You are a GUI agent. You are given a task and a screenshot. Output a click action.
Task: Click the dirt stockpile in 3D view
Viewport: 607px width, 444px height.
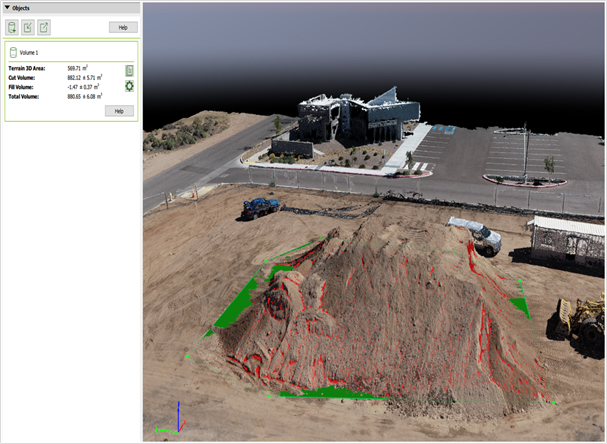point(380,300)
